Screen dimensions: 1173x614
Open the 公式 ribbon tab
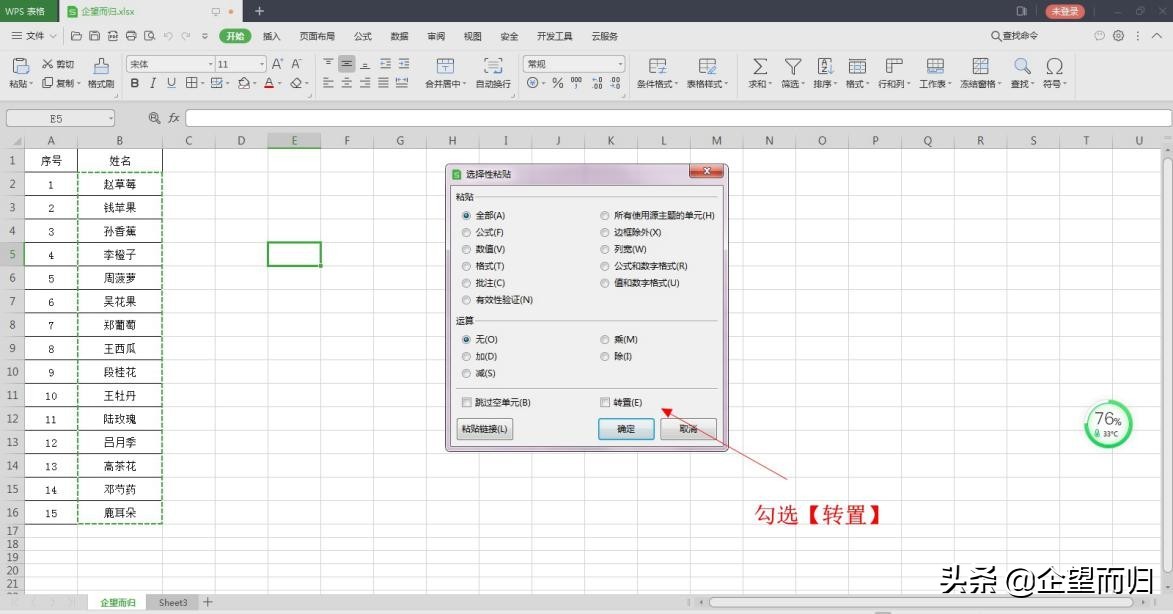[363, 36]
